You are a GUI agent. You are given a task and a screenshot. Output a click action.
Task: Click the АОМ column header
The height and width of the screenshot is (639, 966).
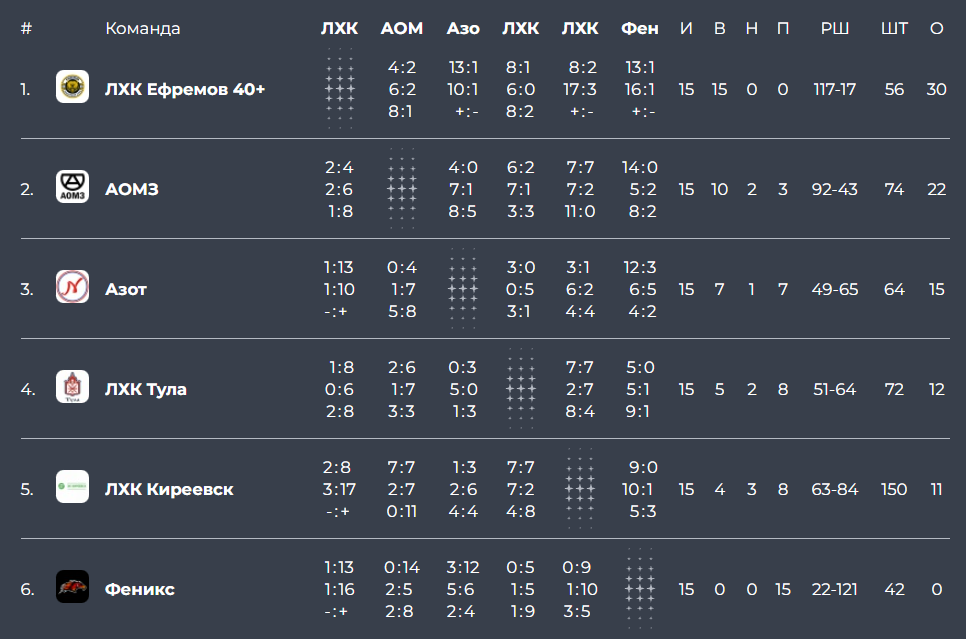(402, 28)
